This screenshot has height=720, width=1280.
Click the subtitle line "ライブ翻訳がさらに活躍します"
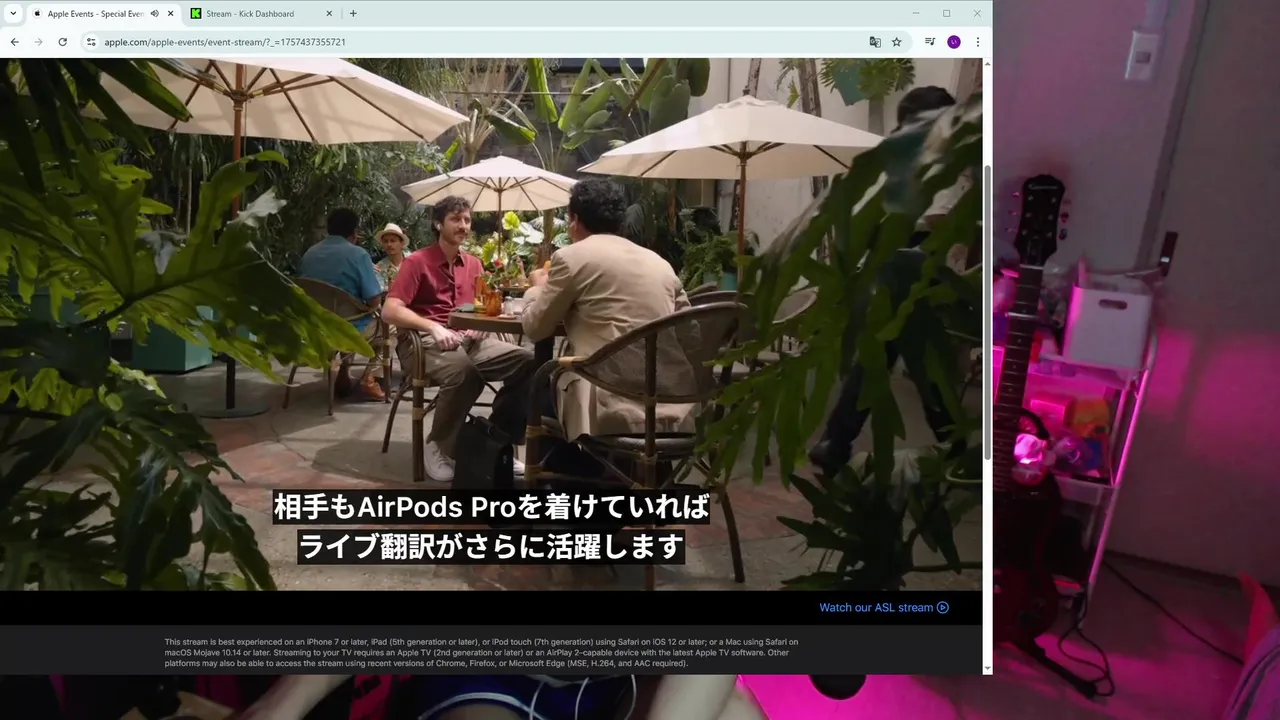point(491,546)
